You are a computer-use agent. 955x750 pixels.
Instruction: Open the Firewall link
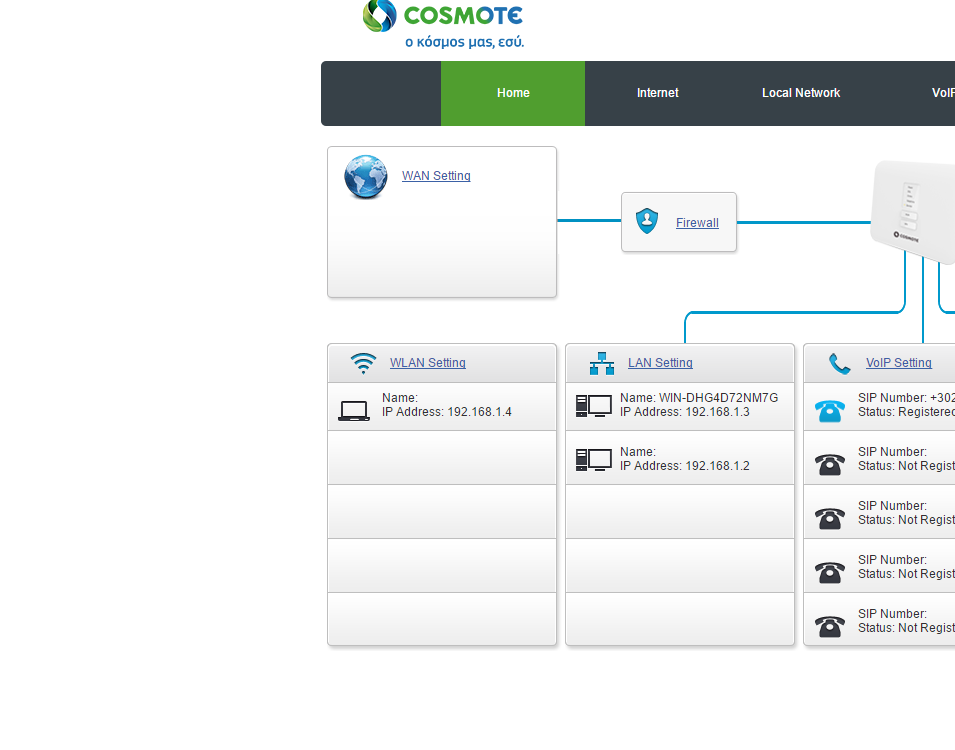697,223
